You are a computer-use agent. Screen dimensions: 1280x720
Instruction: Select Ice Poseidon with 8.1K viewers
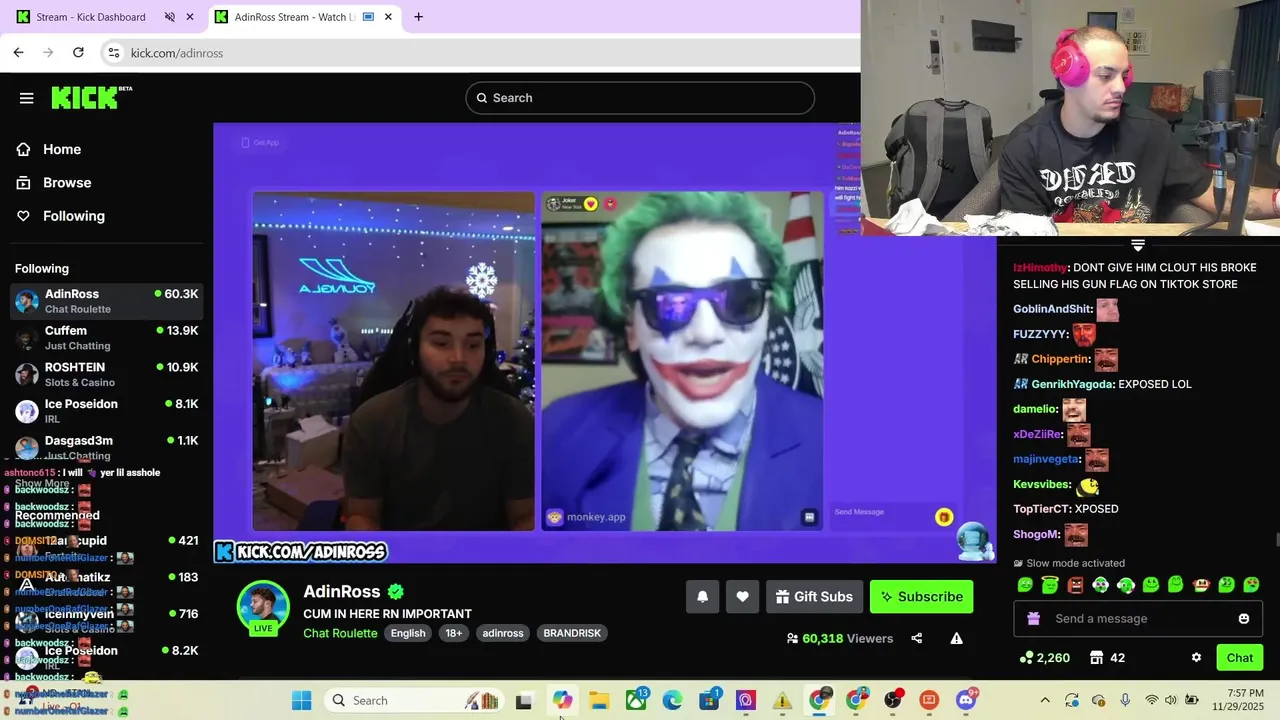pos(106,411)
